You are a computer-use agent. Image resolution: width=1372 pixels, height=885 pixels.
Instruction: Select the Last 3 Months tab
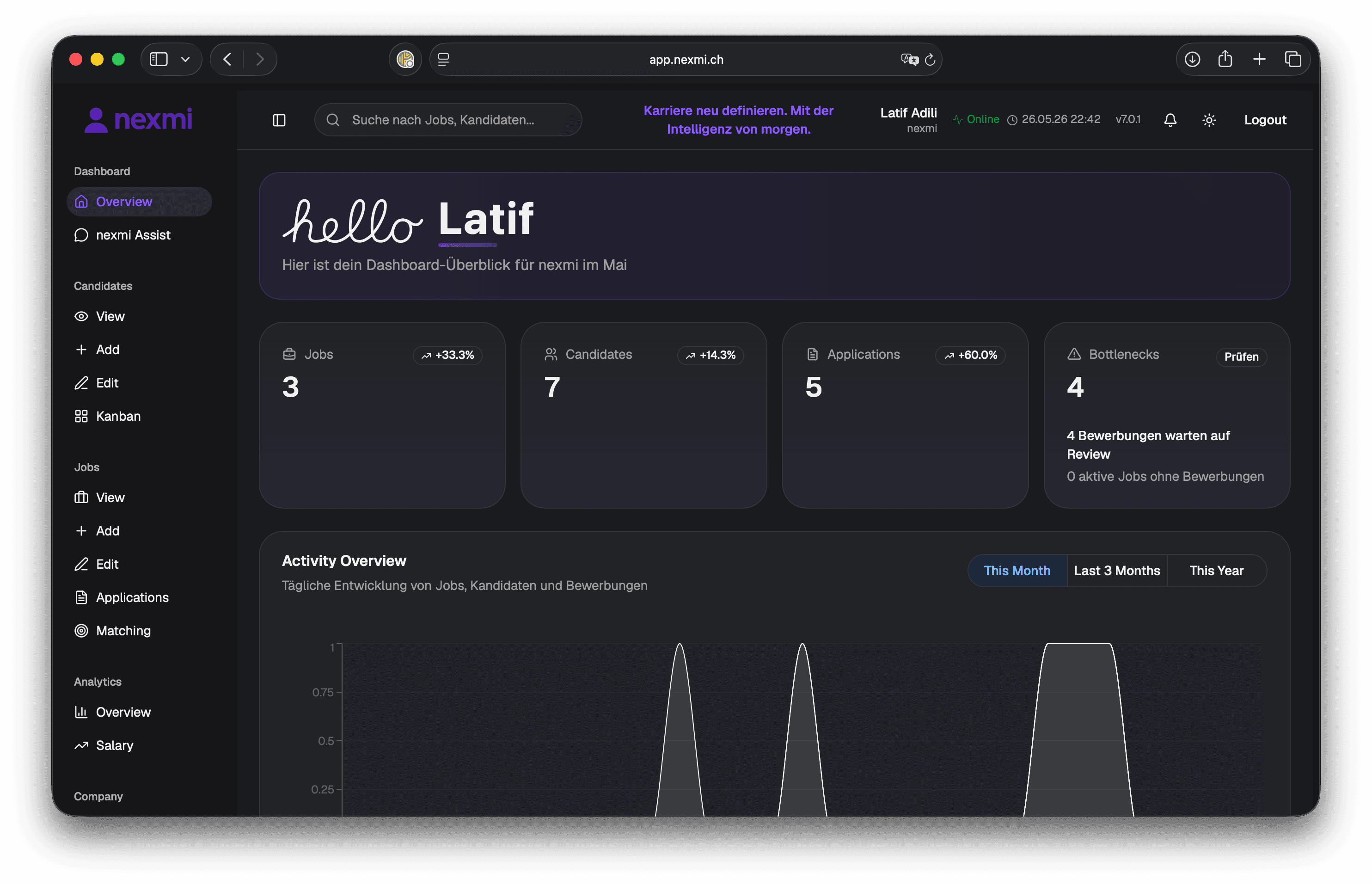point(1117,571)
